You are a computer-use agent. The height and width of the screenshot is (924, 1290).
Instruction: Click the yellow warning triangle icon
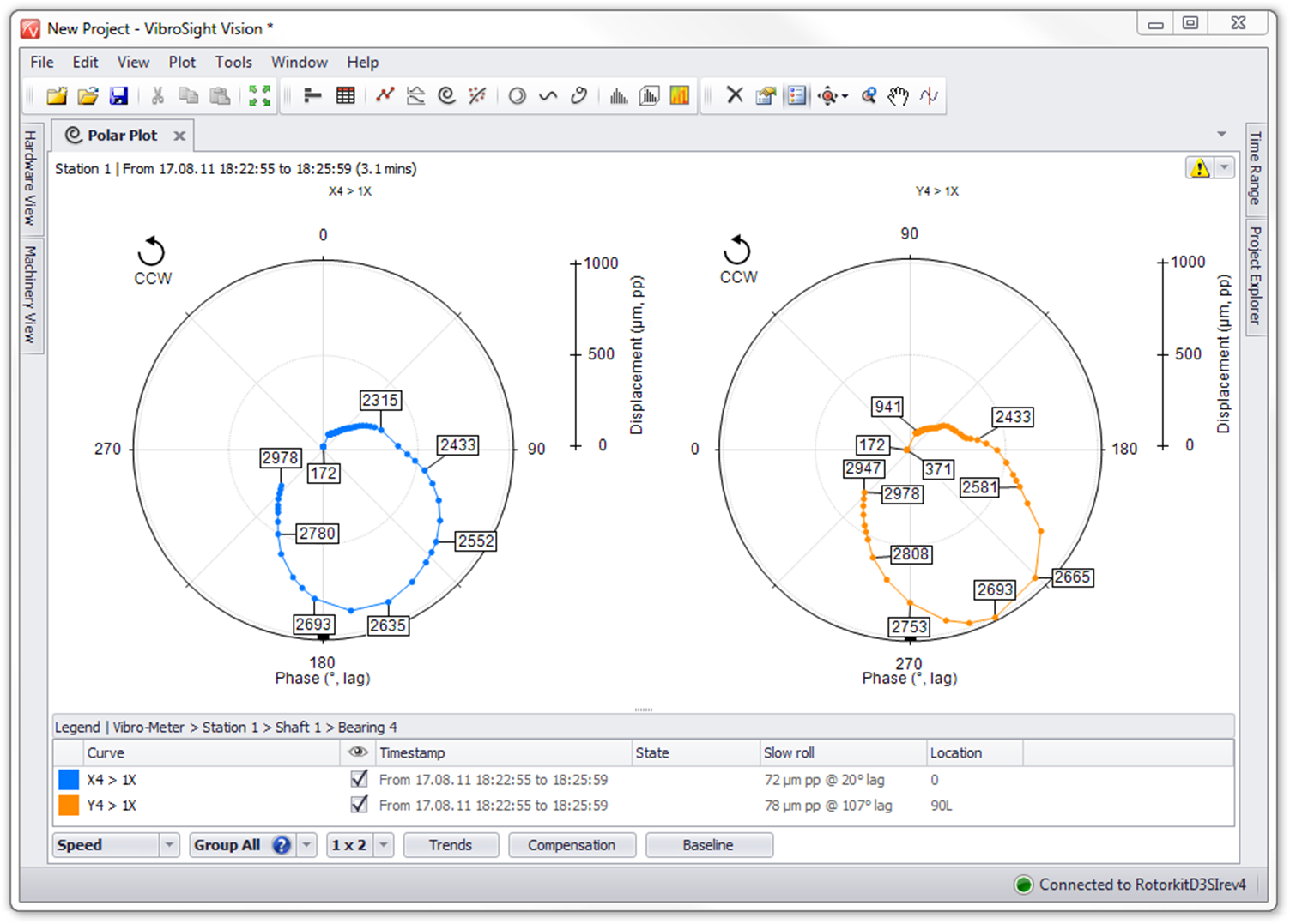(x=1199, y=168)
